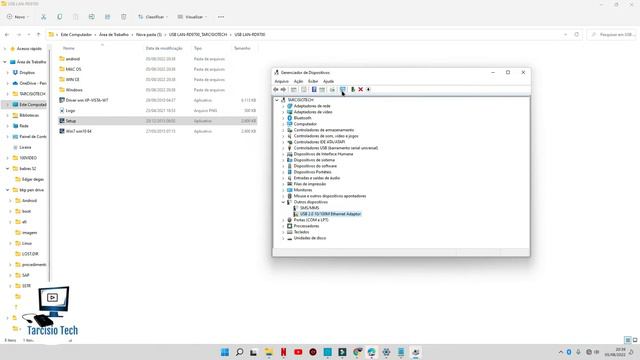
Task: Open the Search icon on the taskbar
Action: pyautogui.click(x=240, y=352)
